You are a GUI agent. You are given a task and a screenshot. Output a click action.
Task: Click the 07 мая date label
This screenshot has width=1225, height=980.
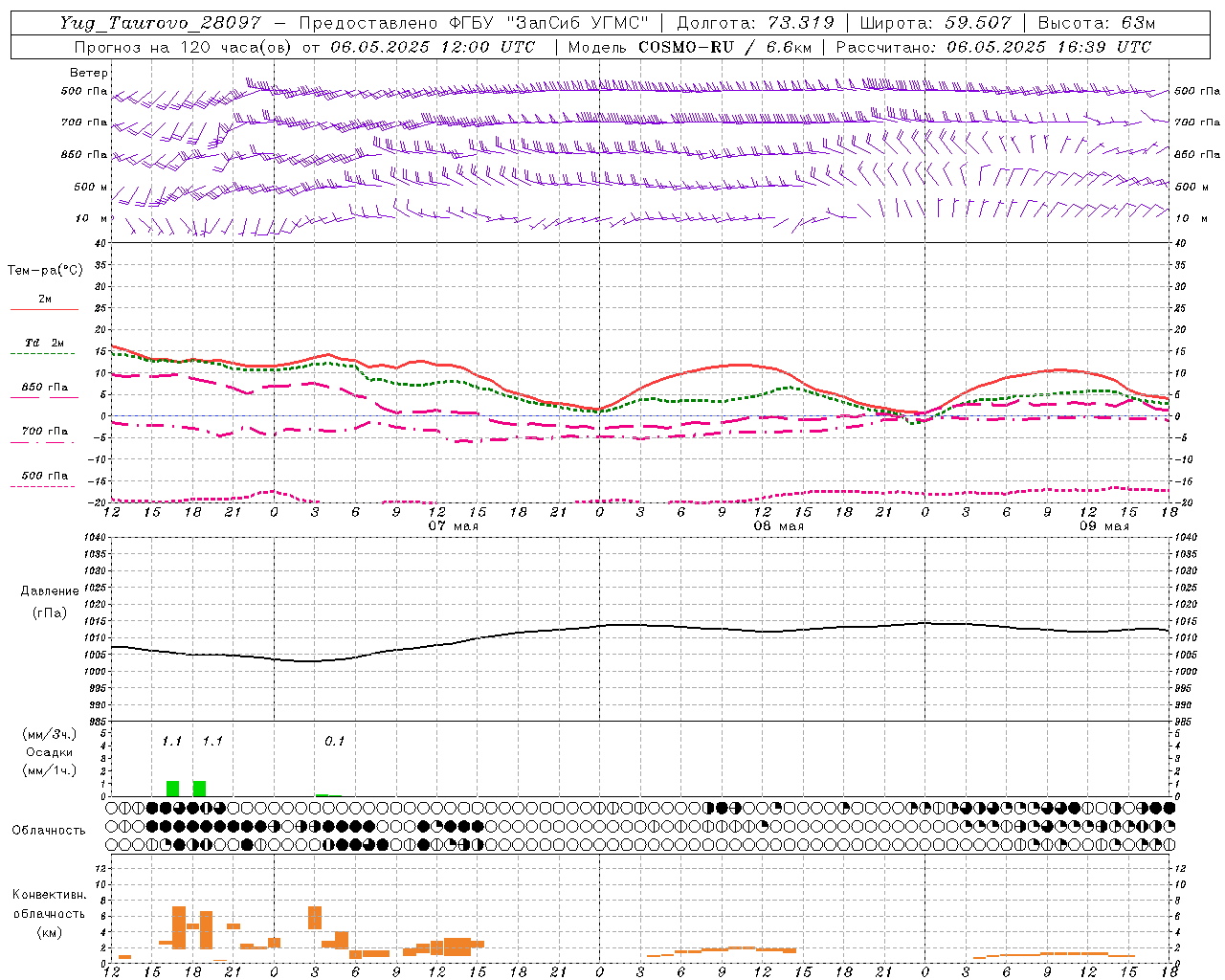454,526
